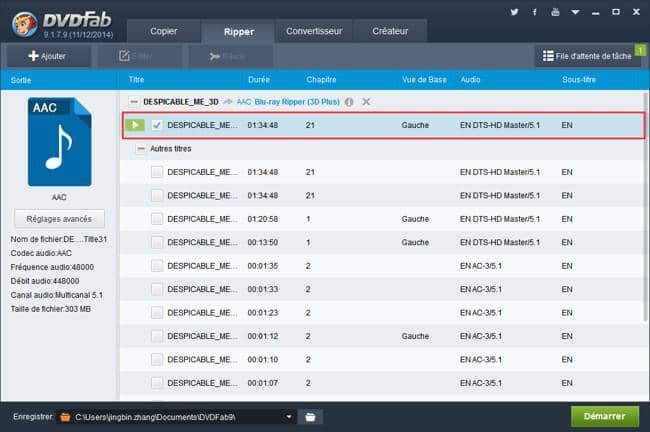Click the Audio column header
Image resolution: width=650 pixels, height=432 pixels.
[470, 80]
